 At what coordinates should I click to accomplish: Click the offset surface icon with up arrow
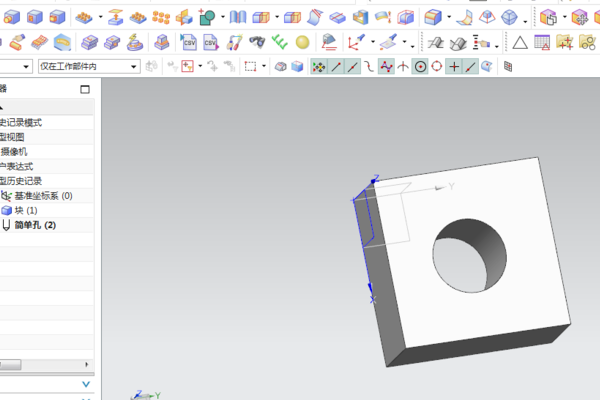tap(116, 18)
